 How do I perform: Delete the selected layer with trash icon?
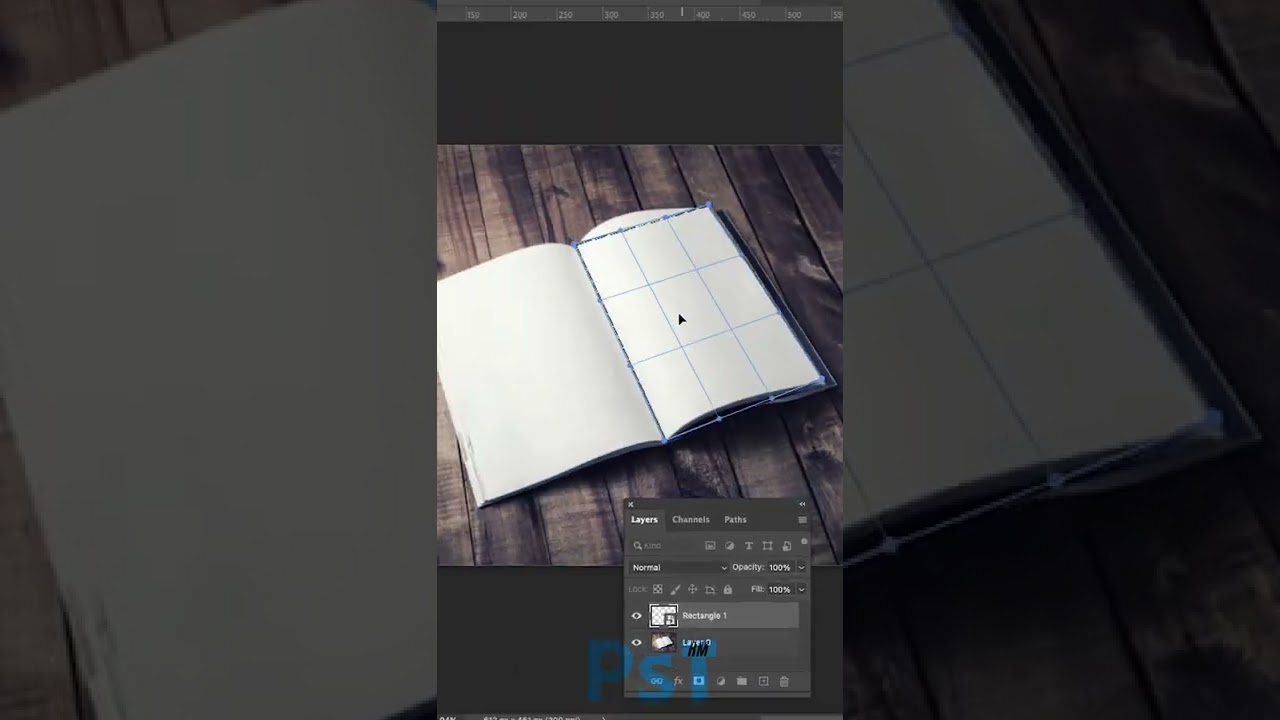pyautogui.click(x=784, y=681)
